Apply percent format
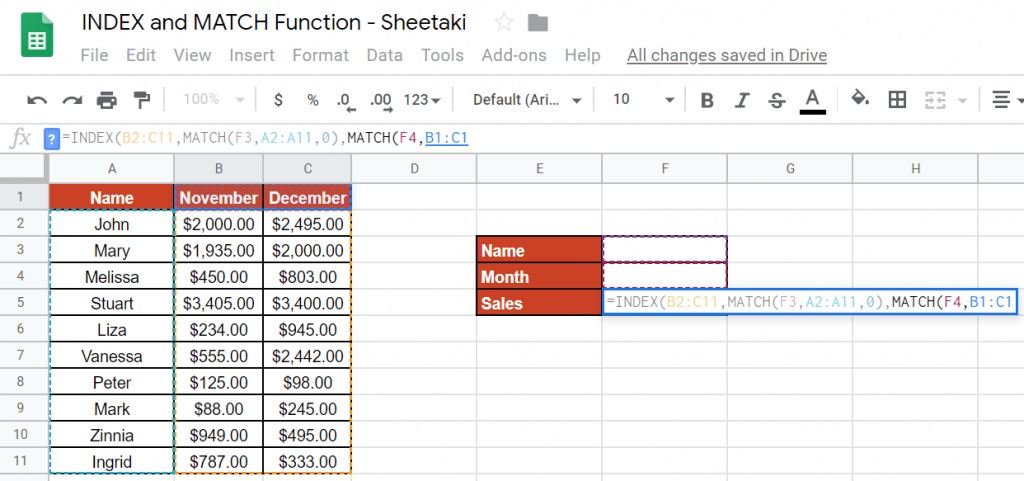The width and height of the screenshot is (1024, 481). [x=312, y=100]
